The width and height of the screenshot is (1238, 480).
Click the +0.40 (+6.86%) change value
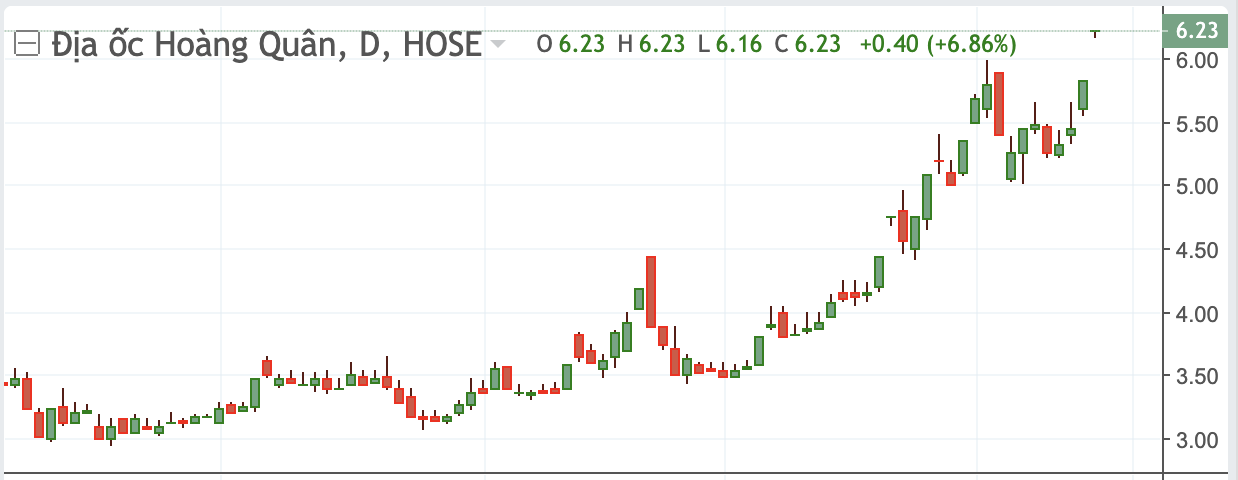pos(938,44)
